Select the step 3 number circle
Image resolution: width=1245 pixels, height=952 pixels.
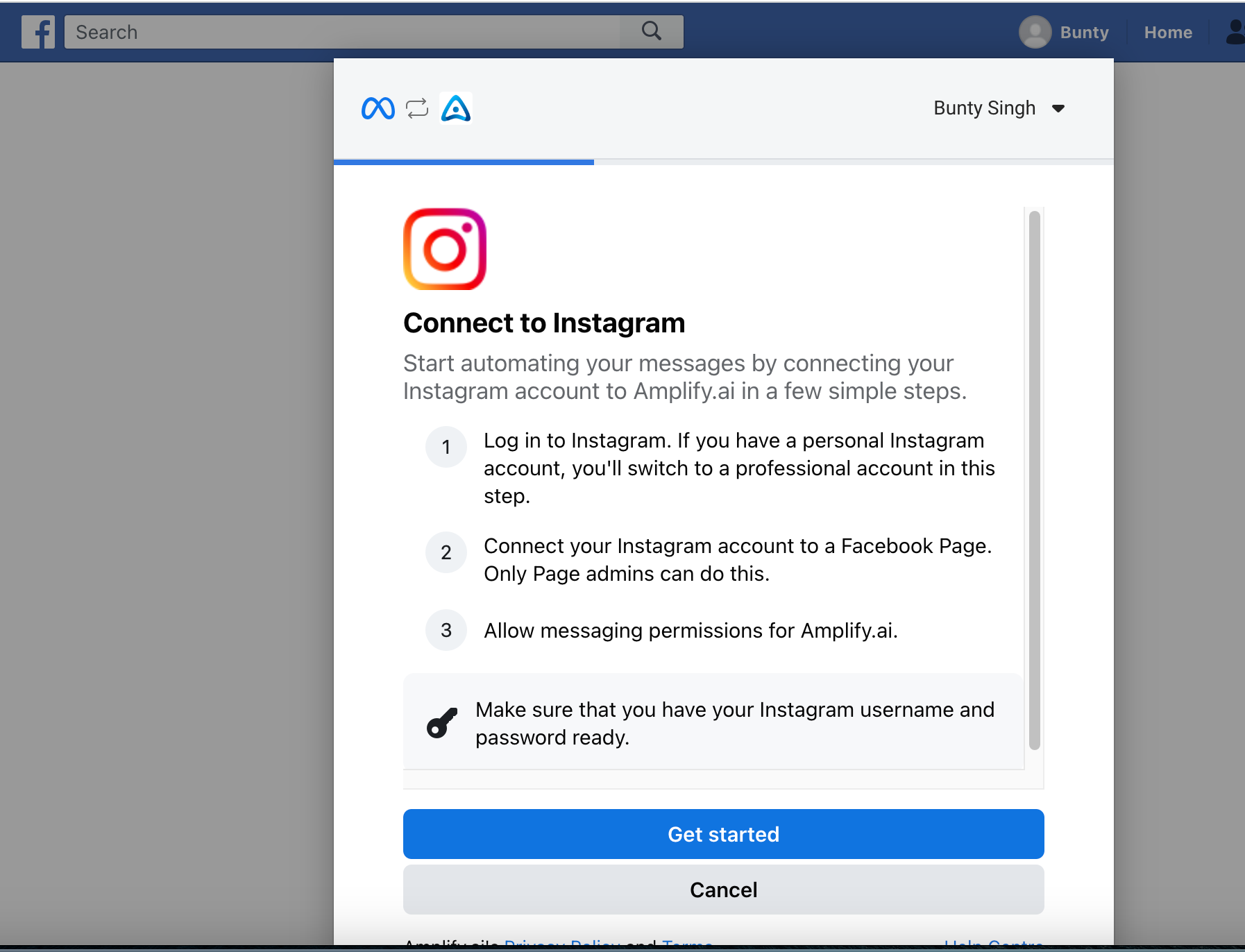point(446,630)
